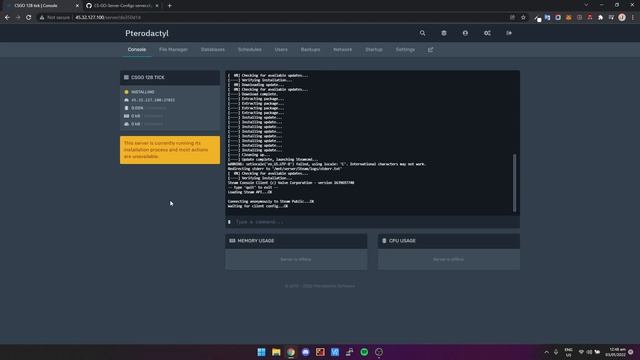Click the Chrome taskbar icon
This screenshot has height=360, width=640.
pos(291,352)
